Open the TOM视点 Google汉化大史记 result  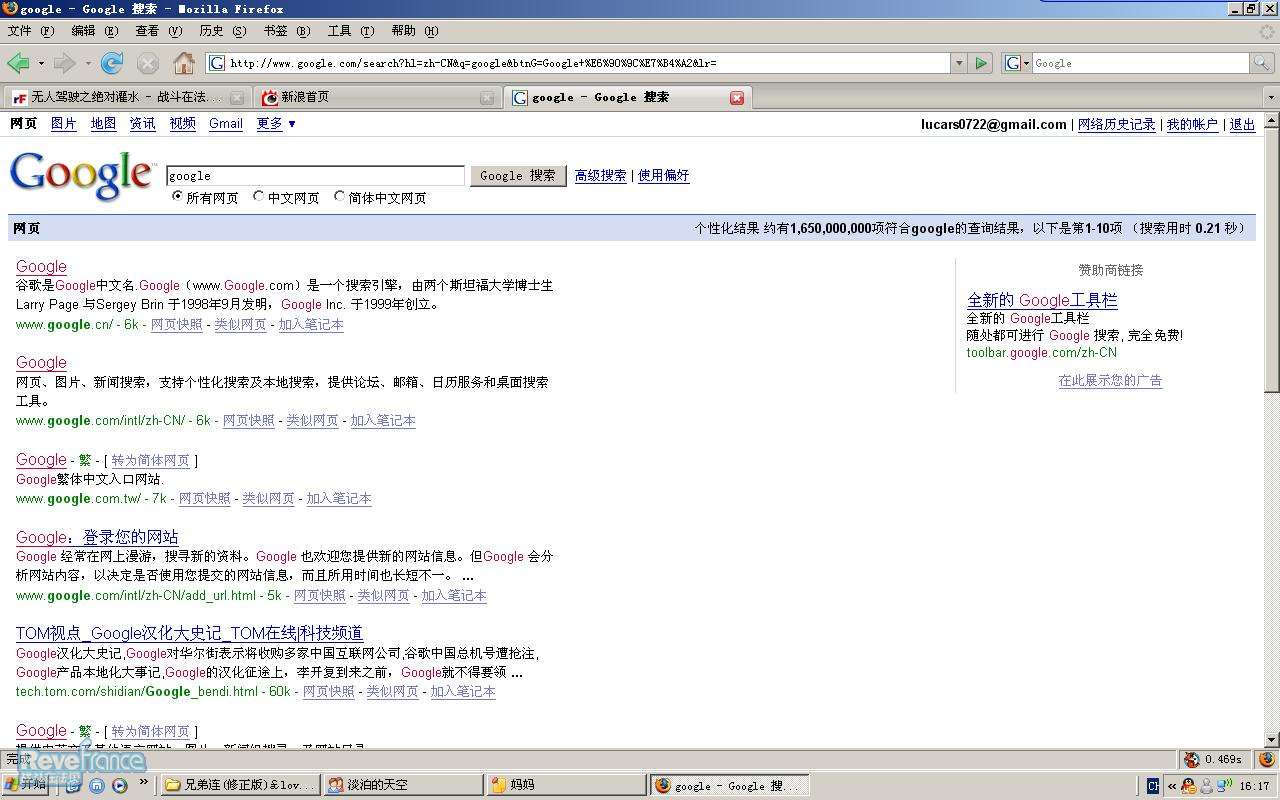click(x=189, y=633)
